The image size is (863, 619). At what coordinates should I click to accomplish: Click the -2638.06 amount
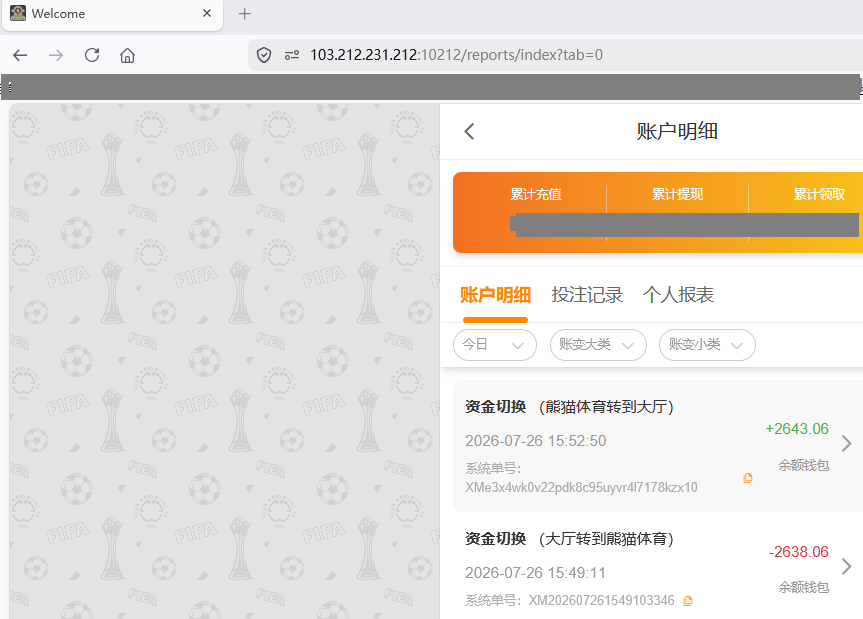pyautogui.click(x=799, y=552)
